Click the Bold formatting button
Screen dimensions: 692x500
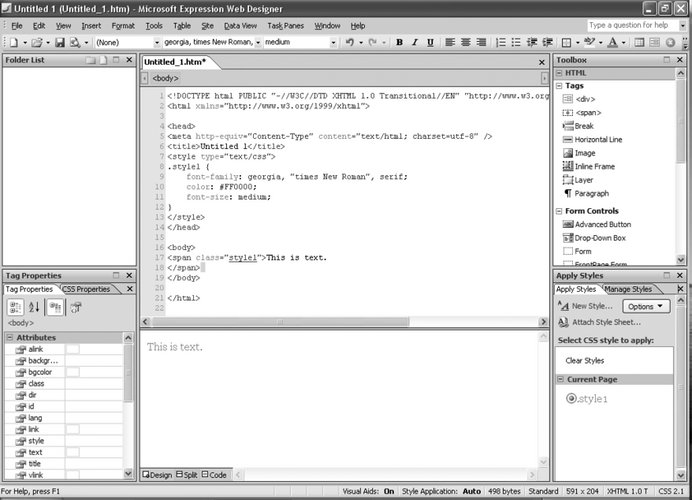(x=399, y=43)
